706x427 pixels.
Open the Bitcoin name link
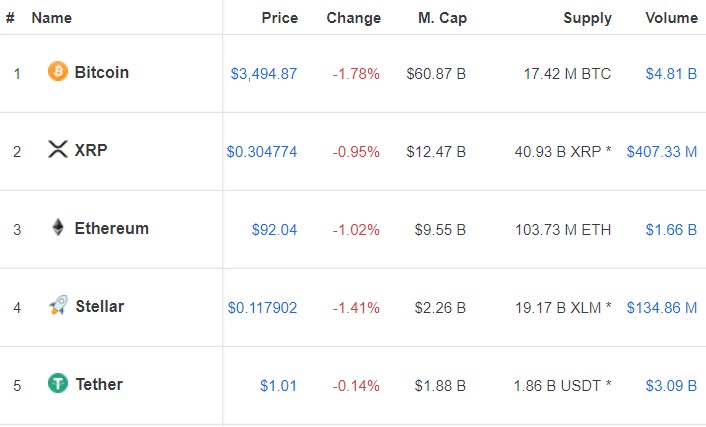[x=102, y=72]
